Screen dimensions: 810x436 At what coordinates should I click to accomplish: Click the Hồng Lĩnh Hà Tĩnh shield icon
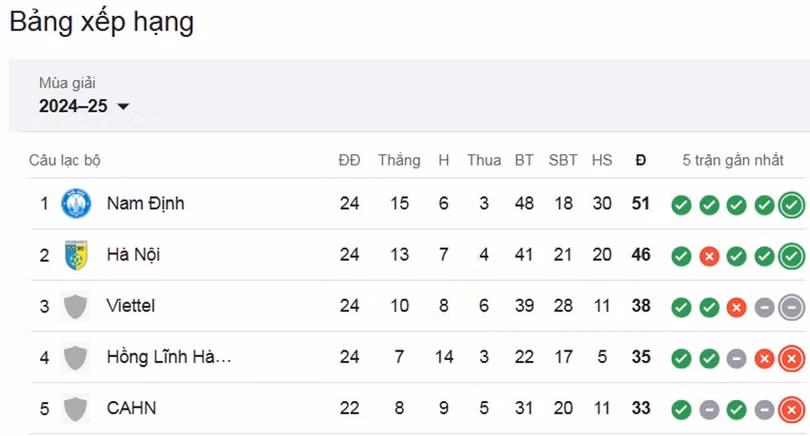click(76, 357)
